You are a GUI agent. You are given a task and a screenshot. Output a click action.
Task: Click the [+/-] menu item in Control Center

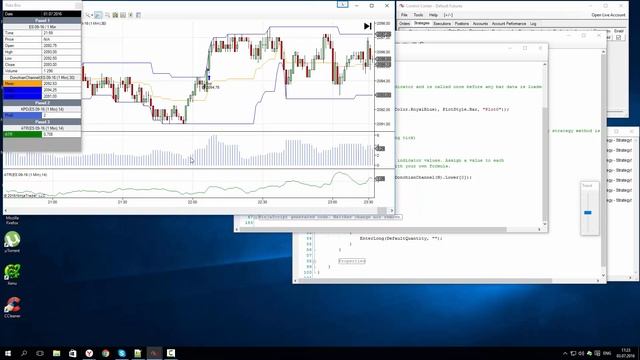(448, 15)
